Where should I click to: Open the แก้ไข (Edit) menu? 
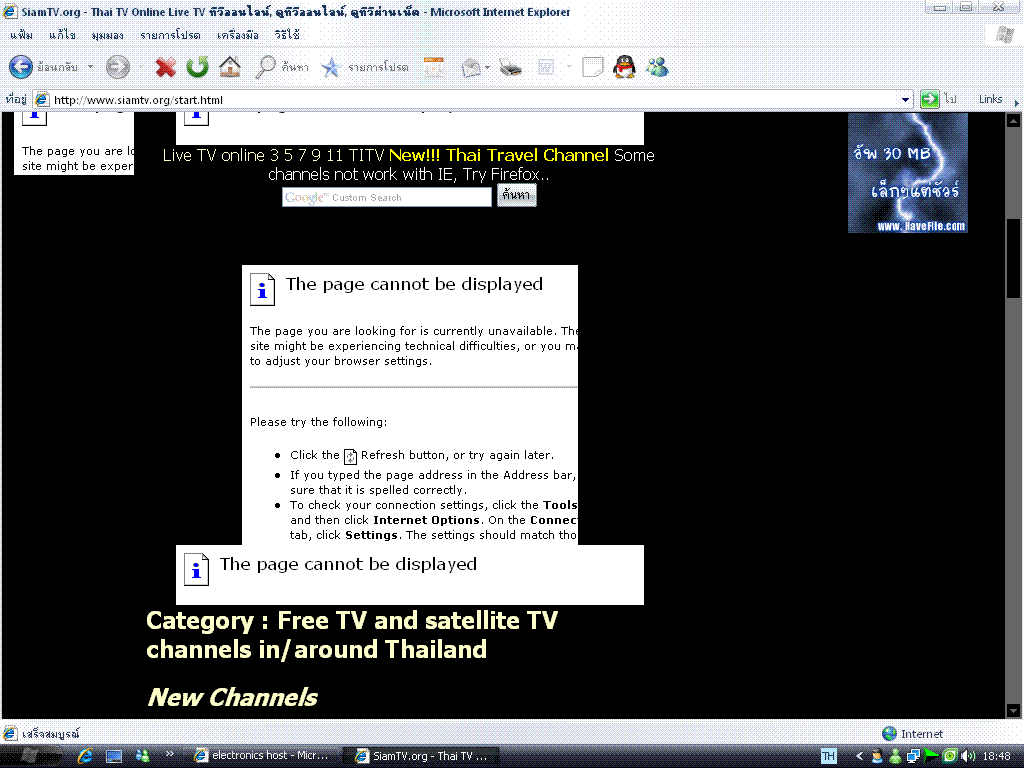pyautogui.click(x=62, y=35)
